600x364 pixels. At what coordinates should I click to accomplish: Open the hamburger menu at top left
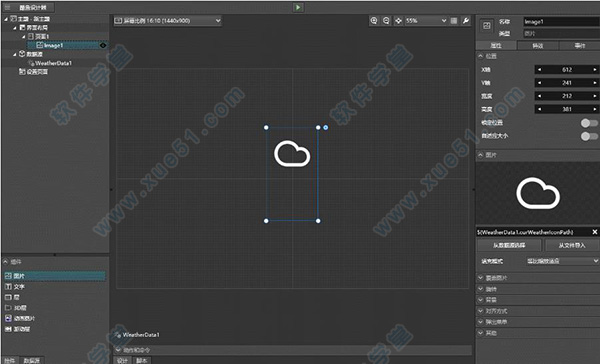click(7, 7)
